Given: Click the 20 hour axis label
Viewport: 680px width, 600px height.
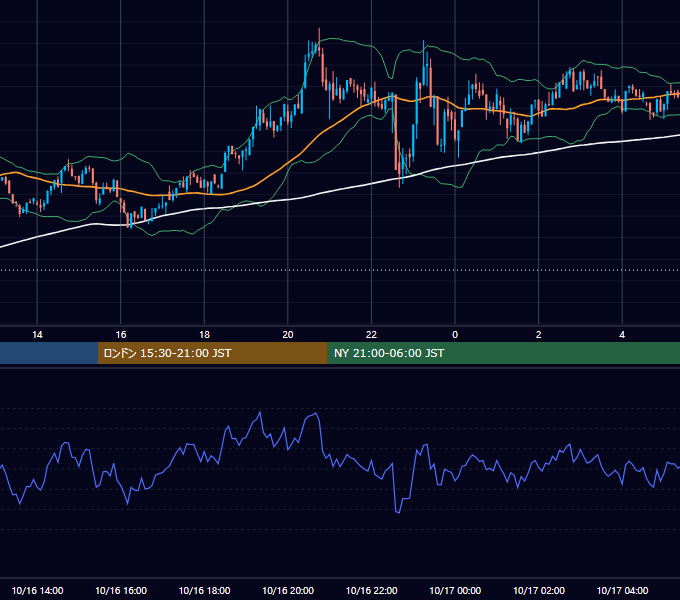Looking at the screenshot, I should coord(288,335).
